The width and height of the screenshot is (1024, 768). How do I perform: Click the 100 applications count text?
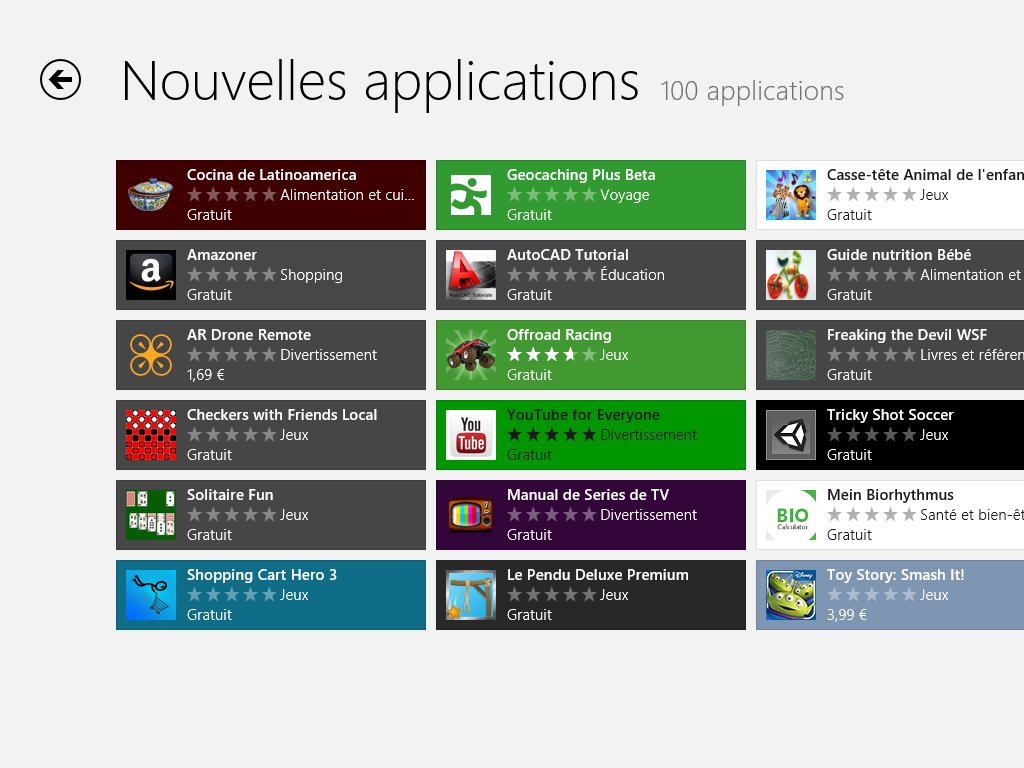(x=752, y=92)
